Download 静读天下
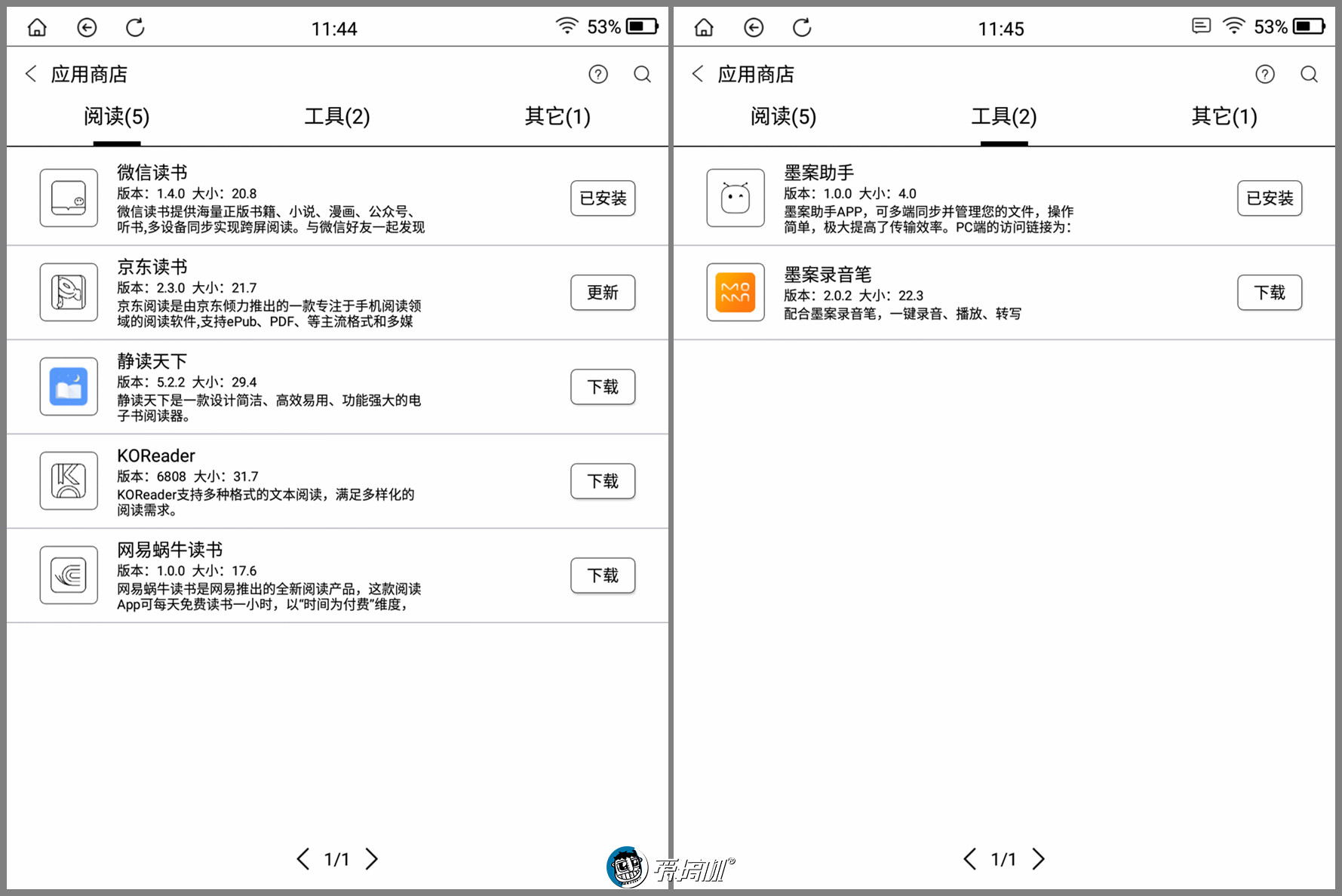 coord(603,387)
